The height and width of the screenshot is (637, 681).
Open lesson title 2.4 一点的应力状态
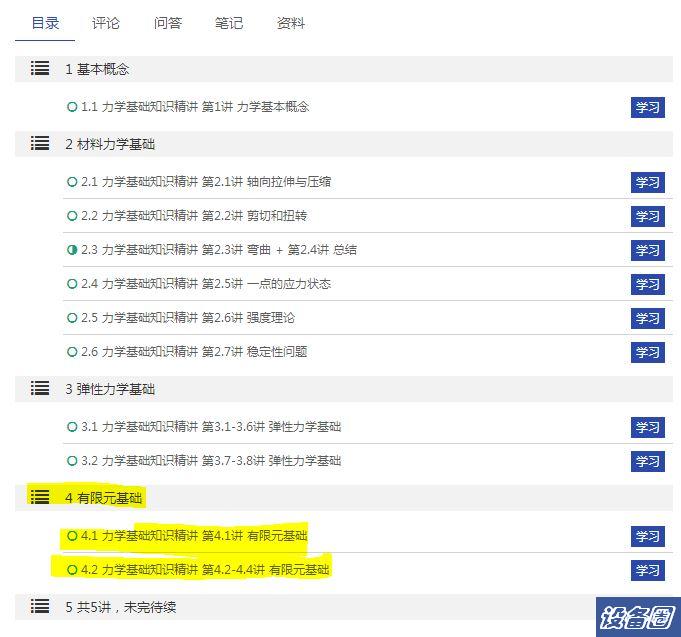[206, 284]
